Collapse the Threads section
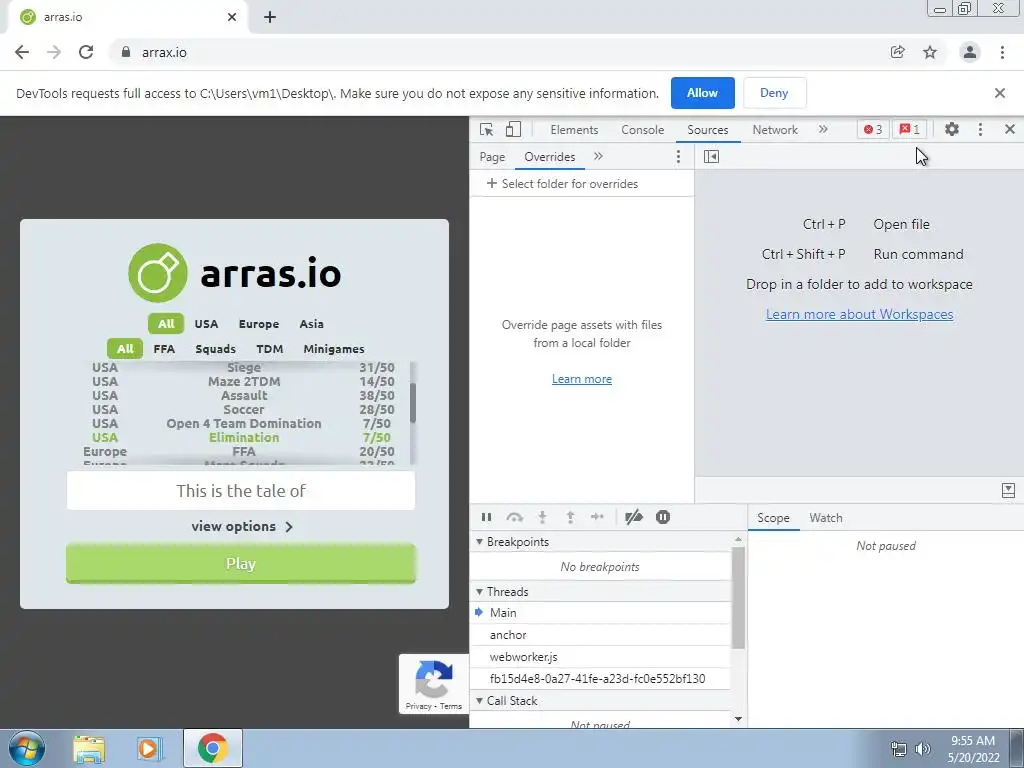Viewport: 1024px width, 768px height. click(x=479, y=592)
